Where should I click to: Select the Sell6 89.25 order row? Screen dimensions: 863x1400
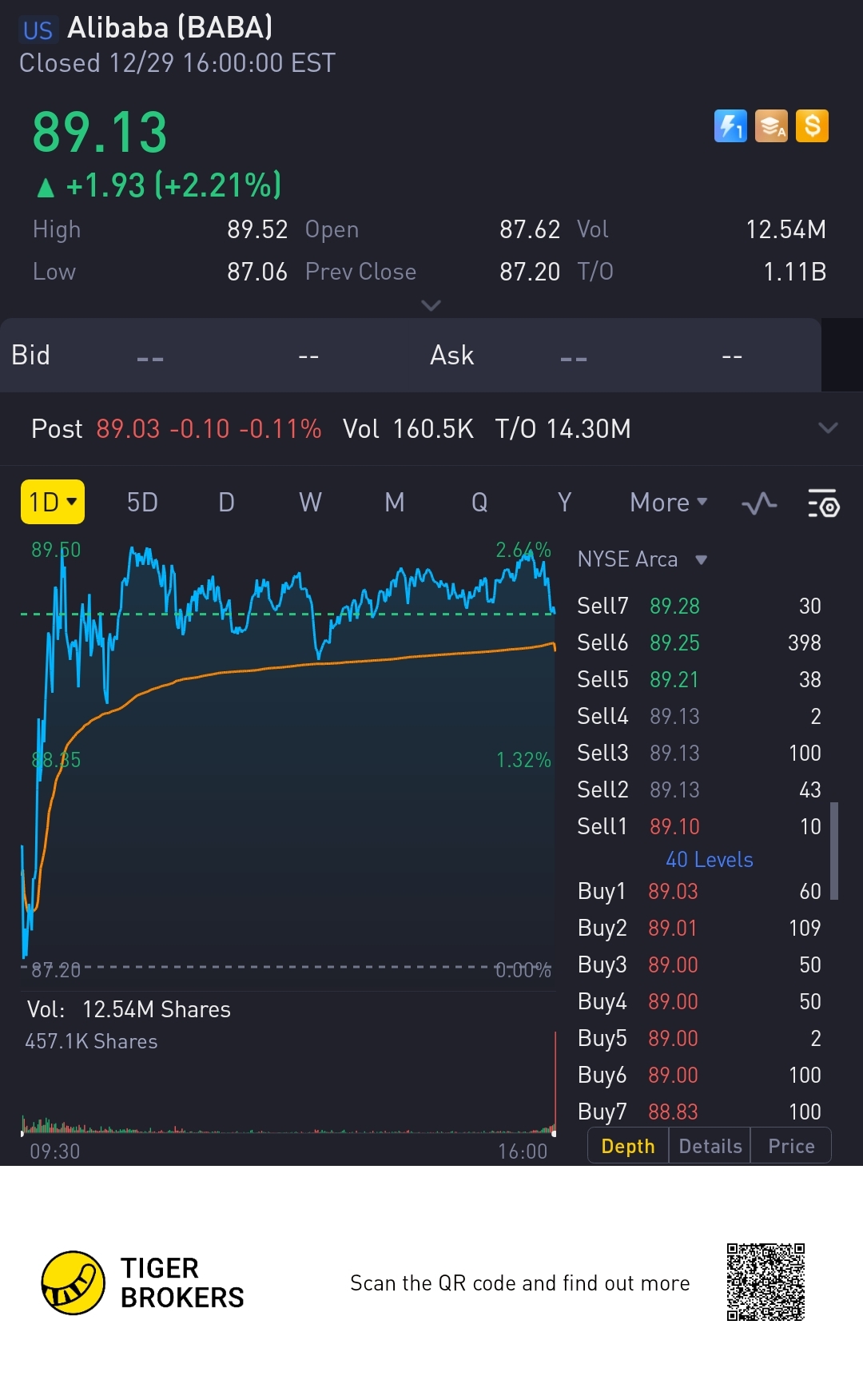click(x=699, y=642)
